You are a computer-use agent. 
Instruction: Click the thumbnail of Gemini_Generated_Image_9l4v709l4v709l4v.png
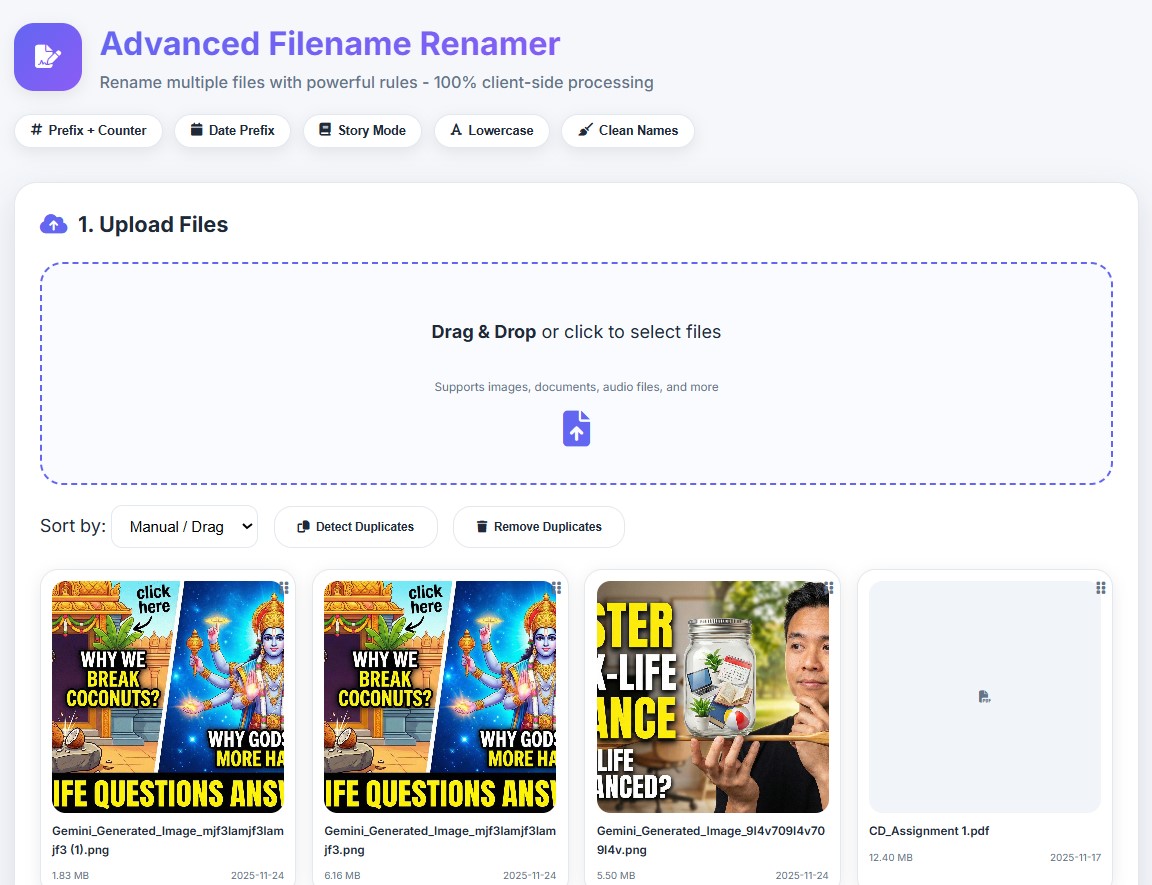point(712,695)
